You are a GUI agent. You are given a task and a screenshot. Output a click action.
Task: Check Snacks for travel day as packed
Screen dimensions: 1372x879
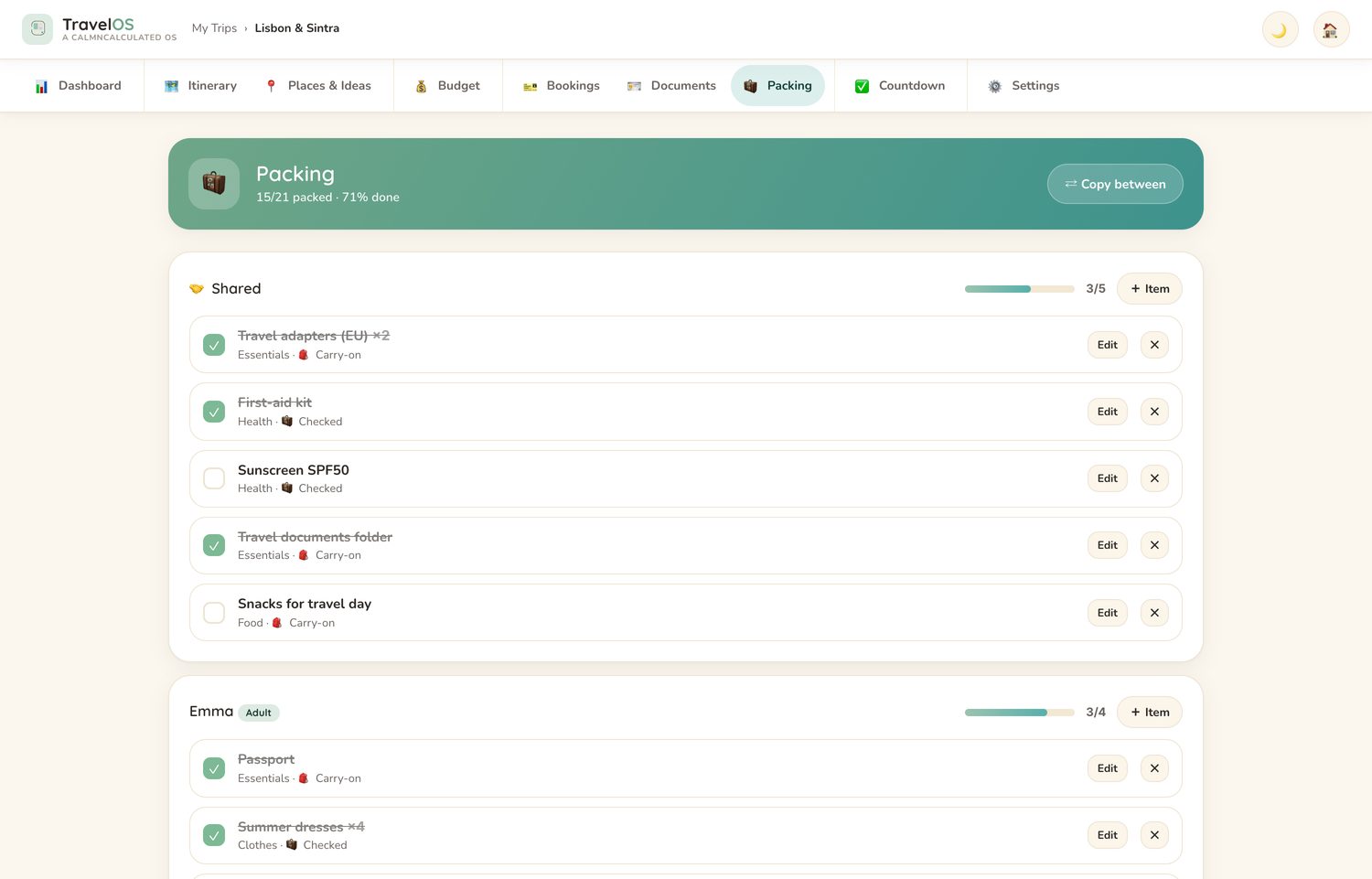(x=214, y=613)
